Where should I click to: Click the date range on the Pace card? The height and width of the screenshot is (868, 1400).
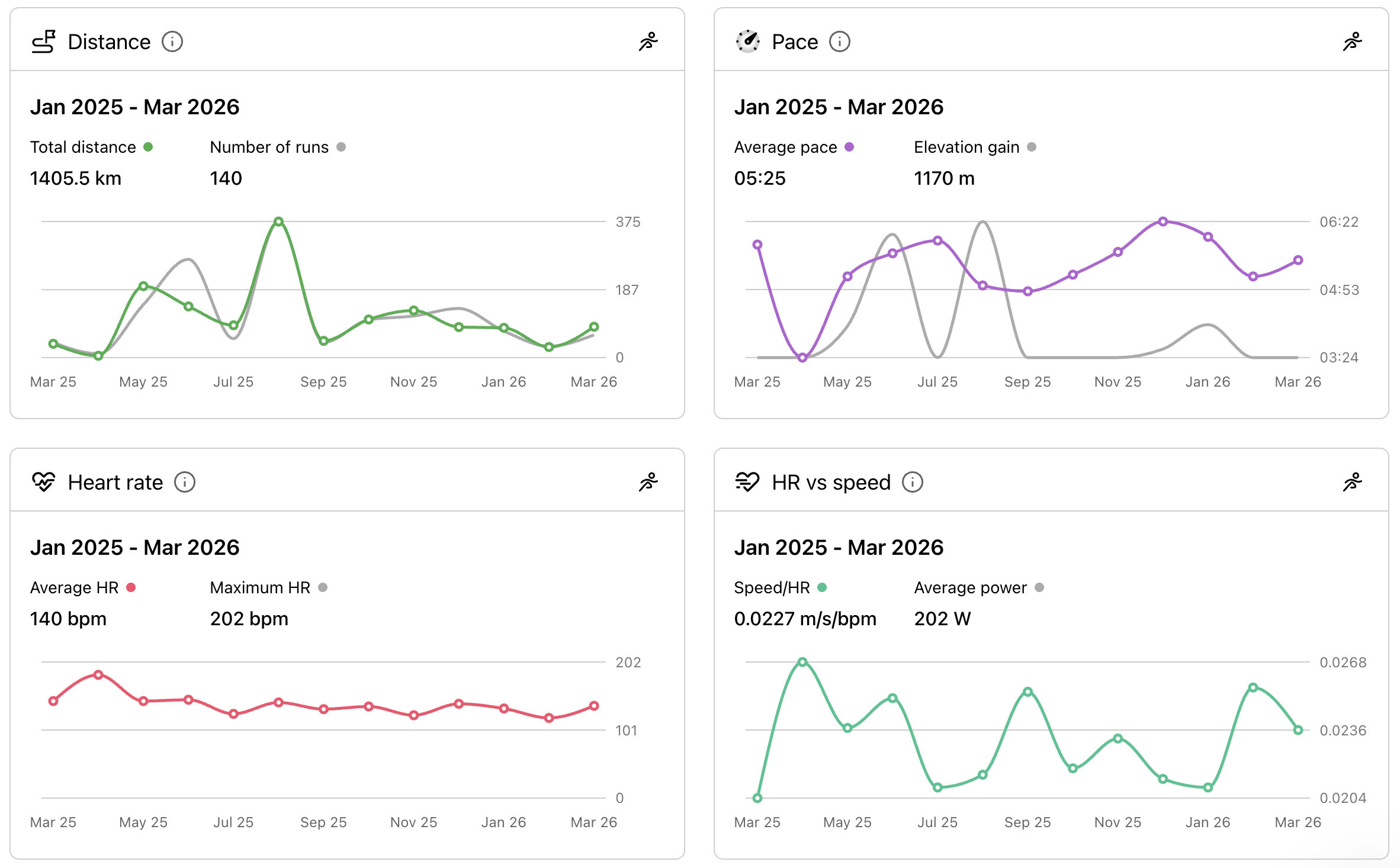[840, 107]
